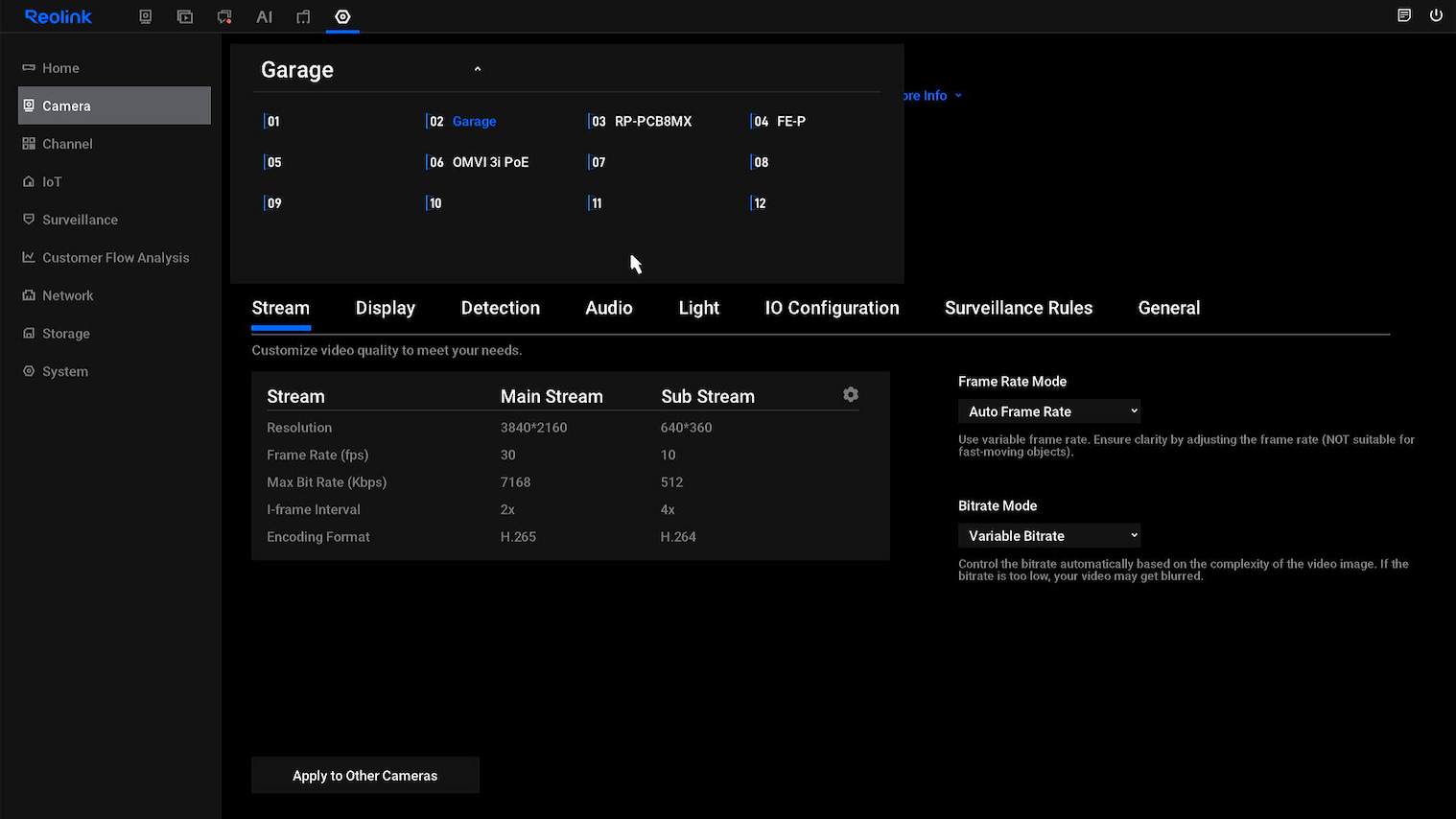The image size is (1456, 819).
Task: Open the alert messages icon
Action: pyautogui.click(x=224, y=16)
